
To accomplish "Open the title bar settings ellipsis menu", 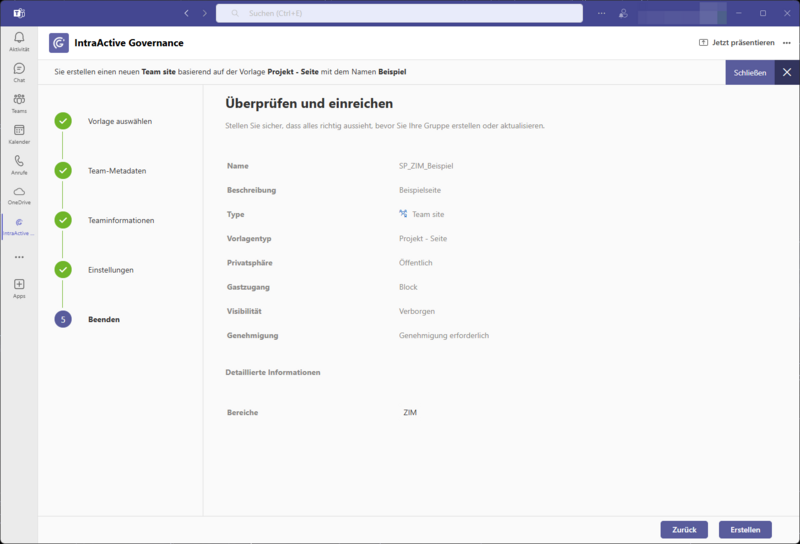I will point(601,13).
